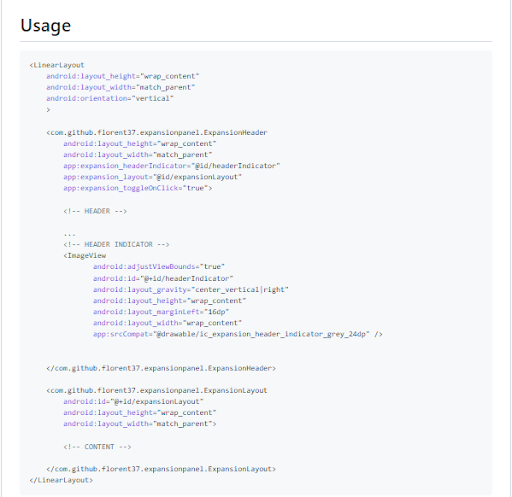Click android:layout_width="match_parent" under LinearLayout
Viewport: 512px width, 497px height.
coord(121,87)
